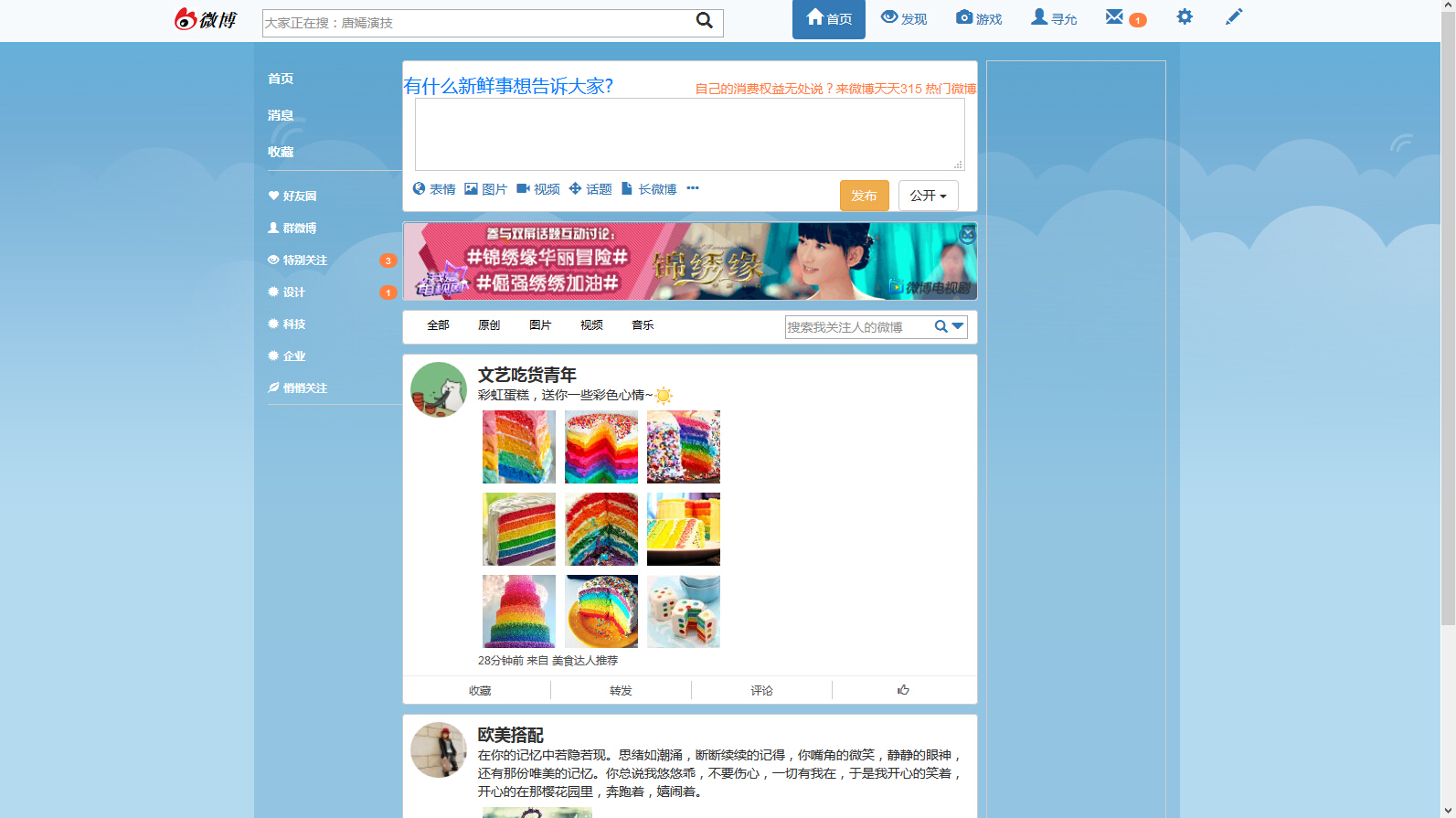1456x818 pixels.
Task: Open 游戏 games in top navigation
Action: [979, 18]
